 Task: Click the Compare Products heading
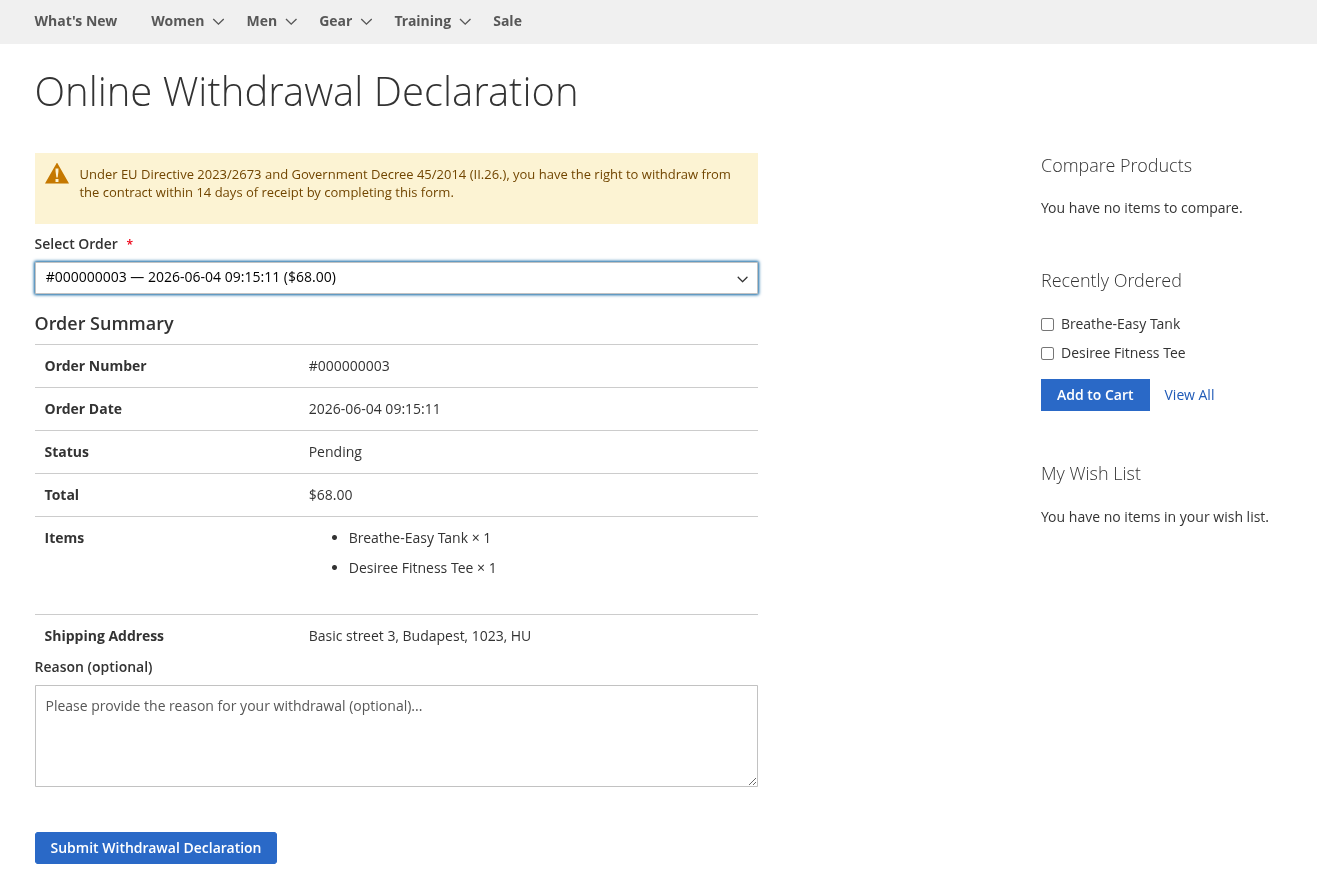pyautogui.click(x=1116, y=166)
